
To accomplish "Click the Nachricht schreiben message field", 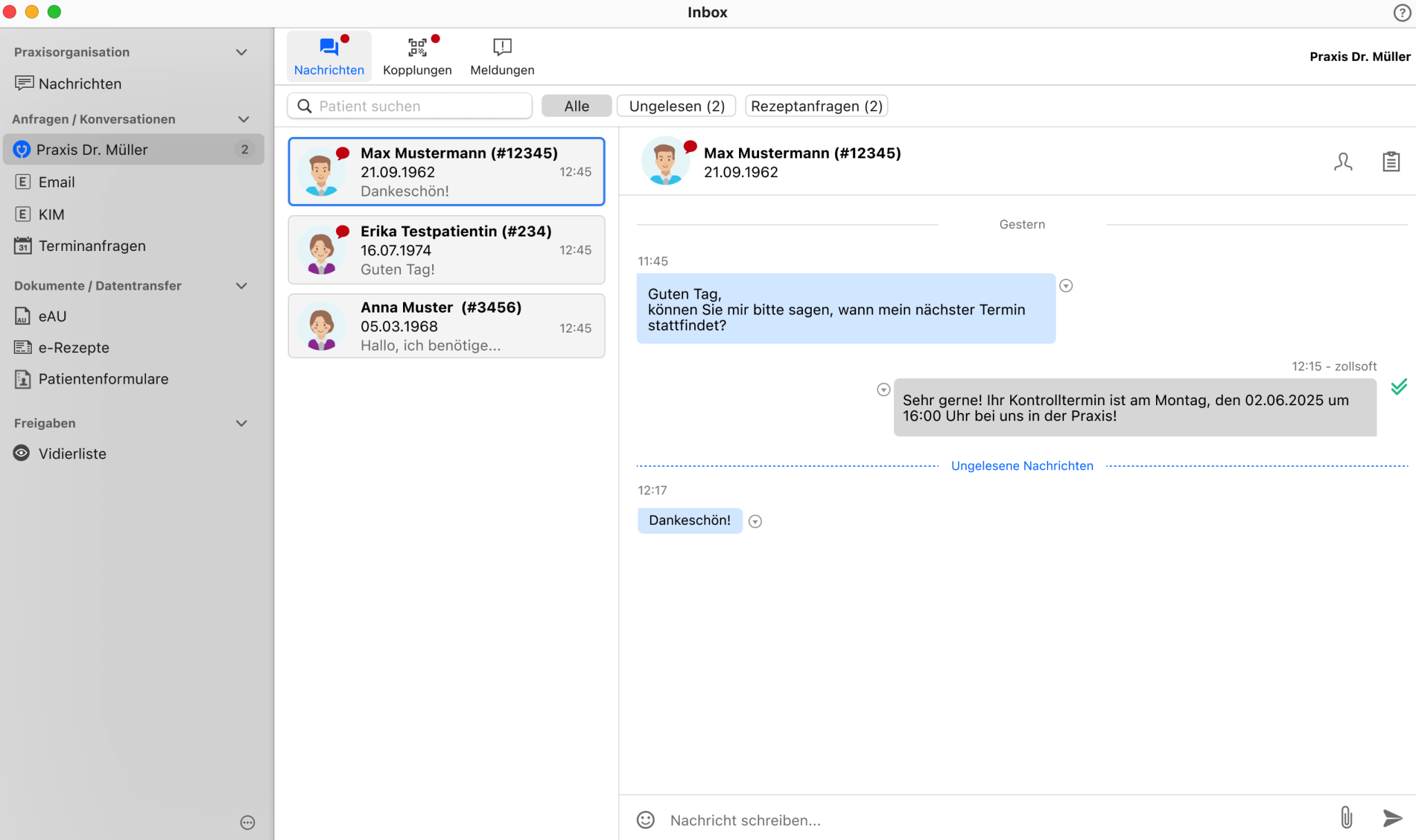I will tap(996, 820).
